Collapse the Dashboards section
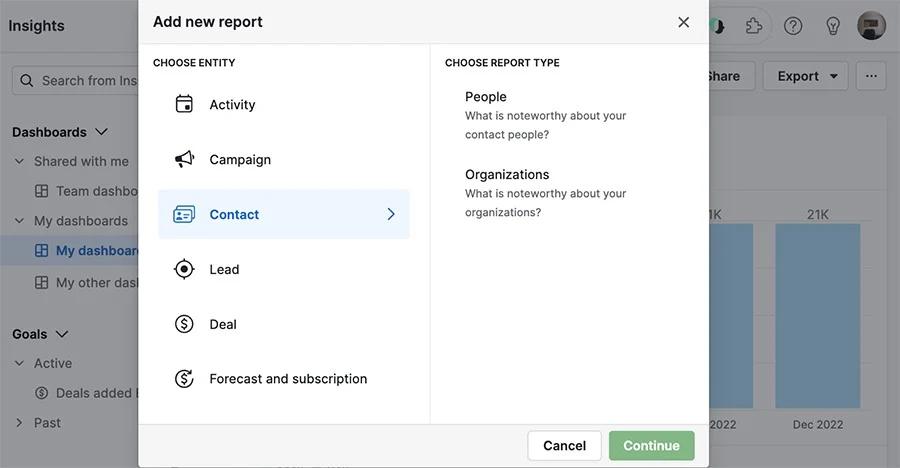The image size is (900, 468). [x=101, y=132]
